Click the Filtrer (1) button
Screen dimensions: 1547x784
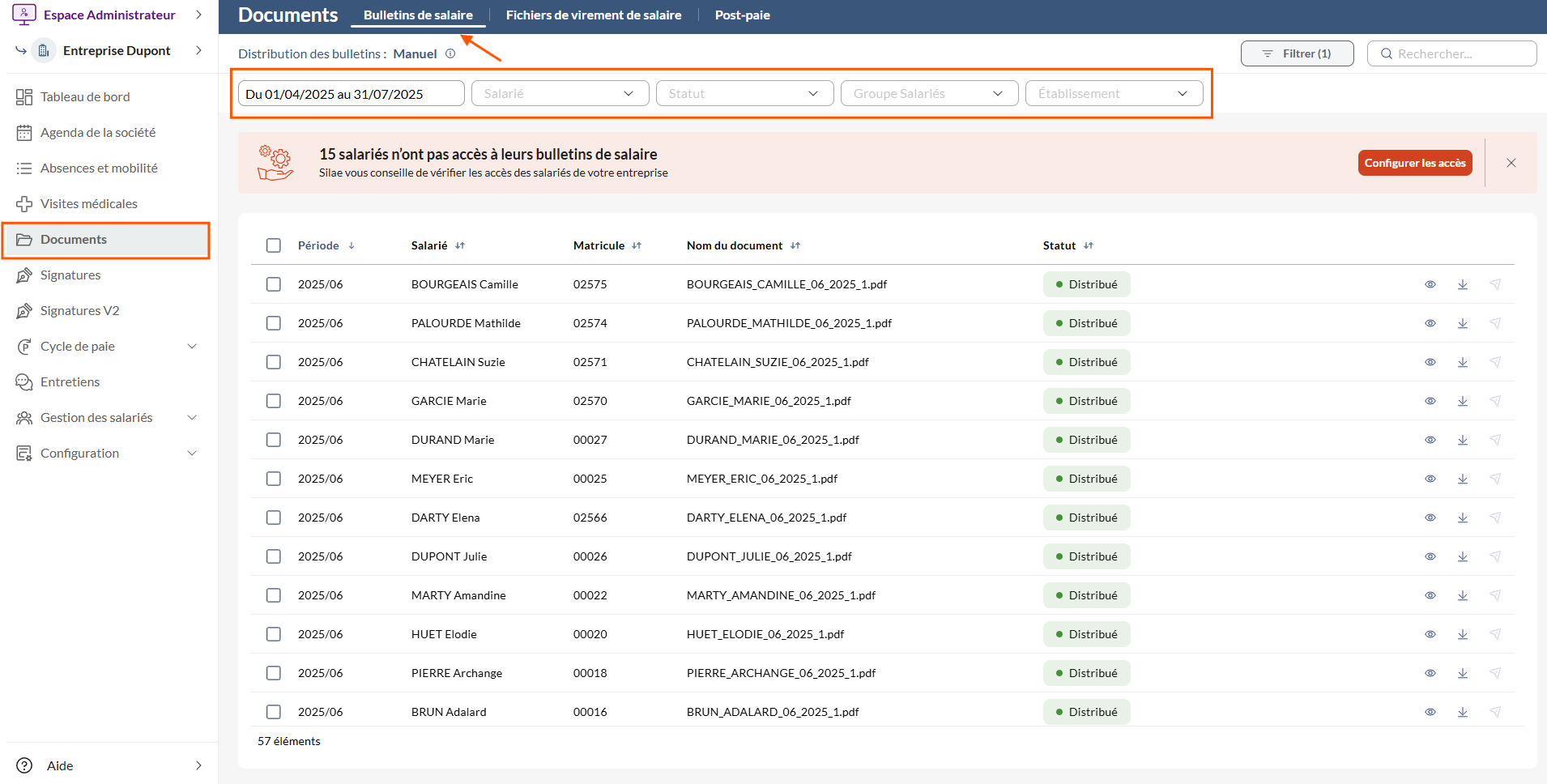1297,53
